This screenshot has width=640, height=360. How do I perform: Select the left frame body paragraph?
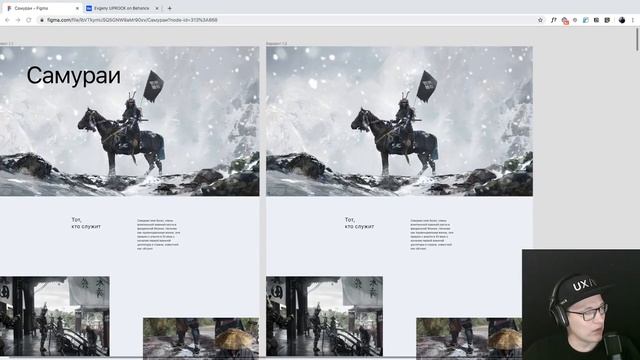pos(158,234)
